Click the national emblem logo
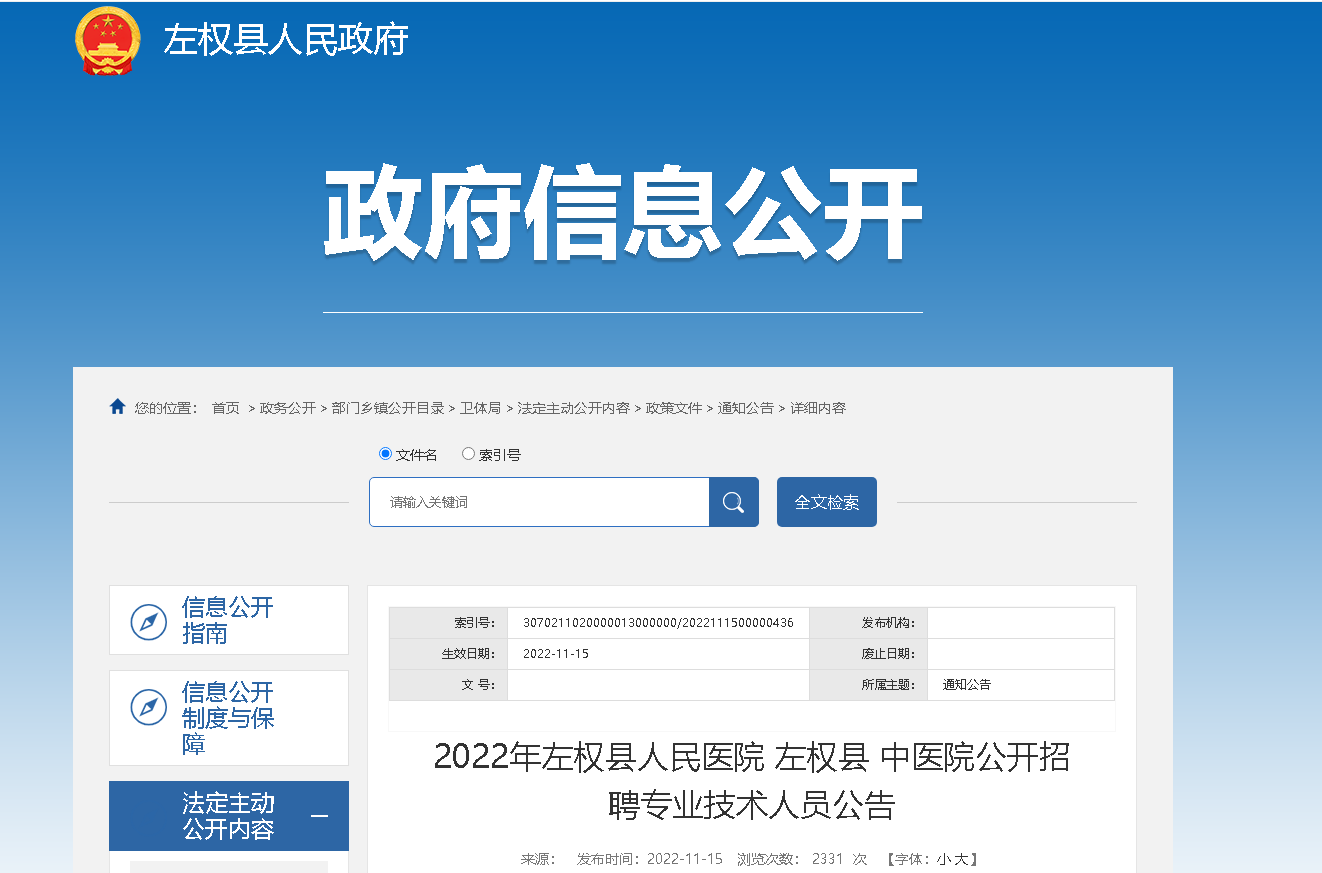This screenshot has height=873, width=1322. [x=108, y=41]
